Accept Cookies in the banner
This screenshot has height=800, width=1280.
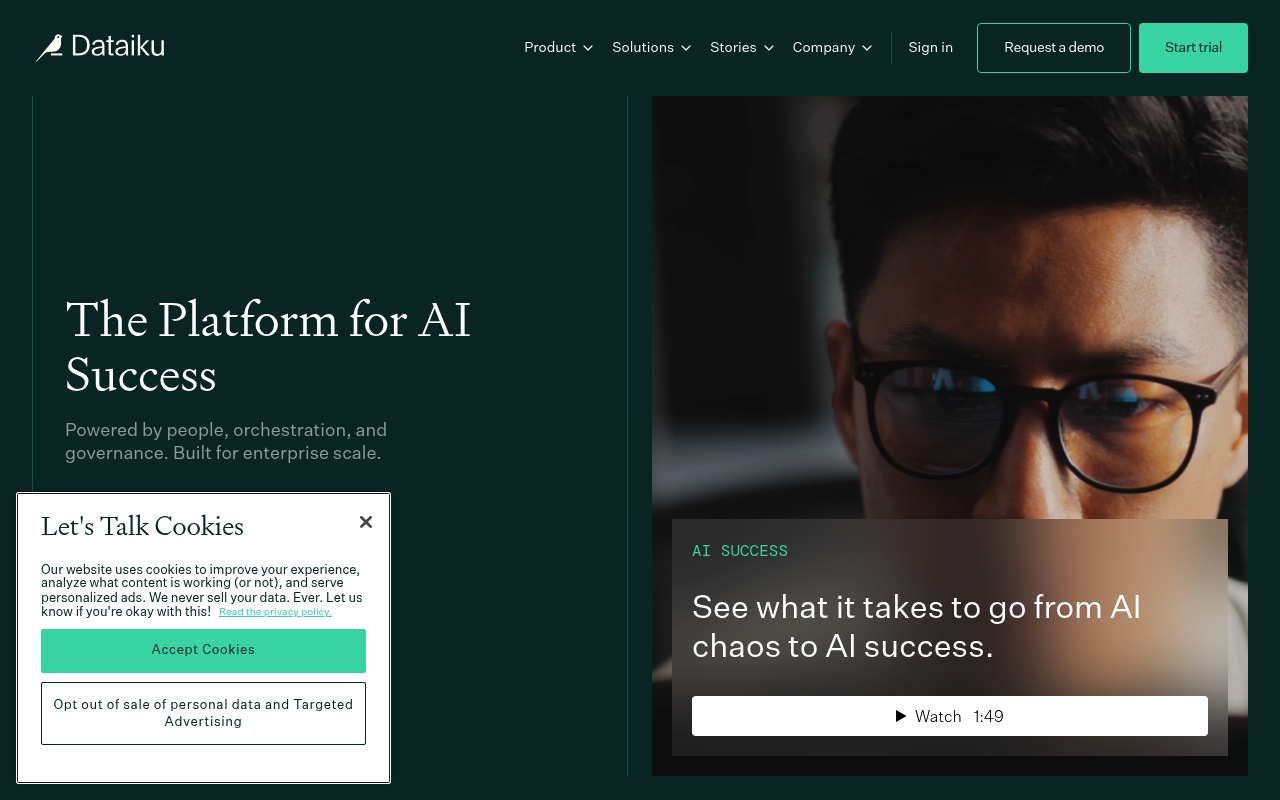203,650
